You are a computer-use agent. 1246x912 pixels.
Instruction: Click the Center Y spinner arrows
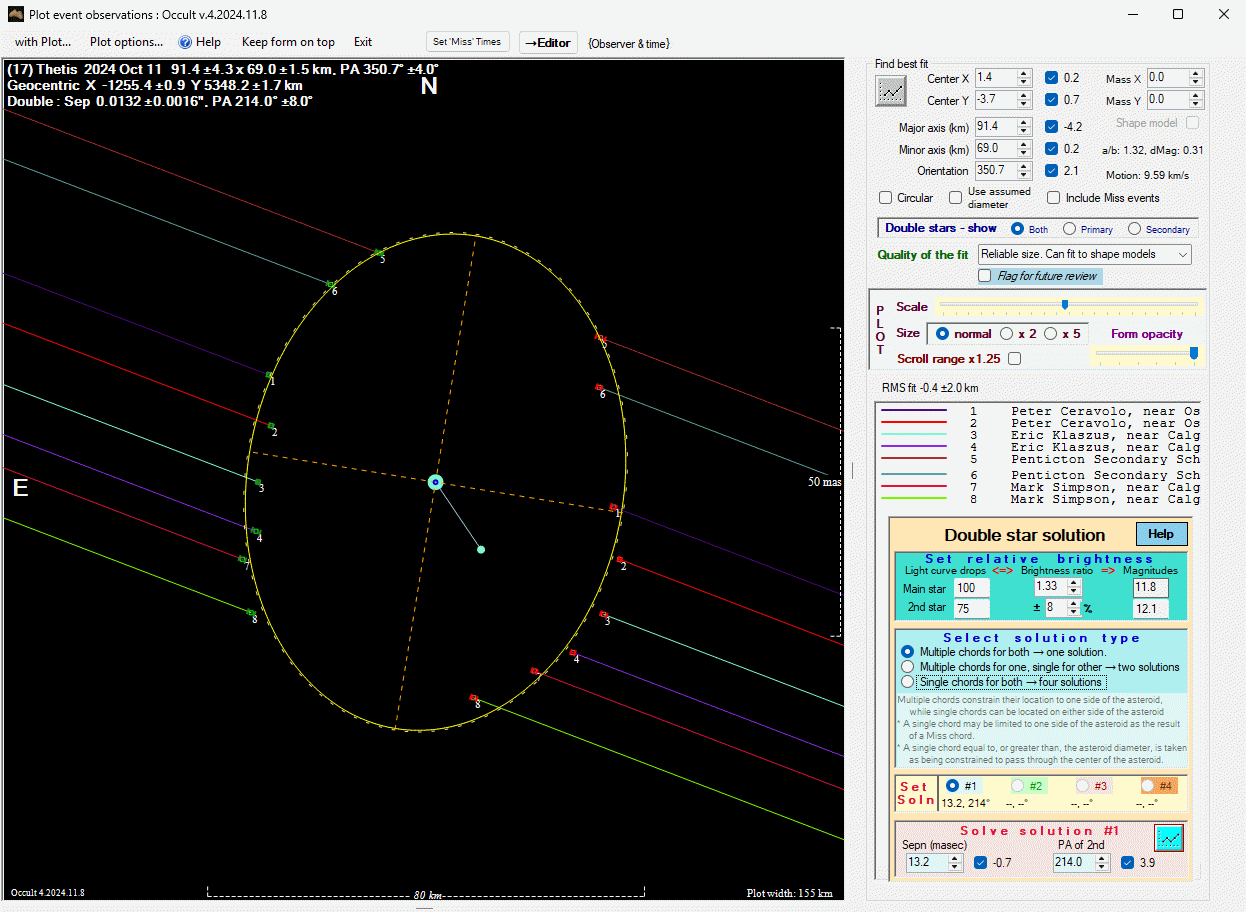(1024, 100)
